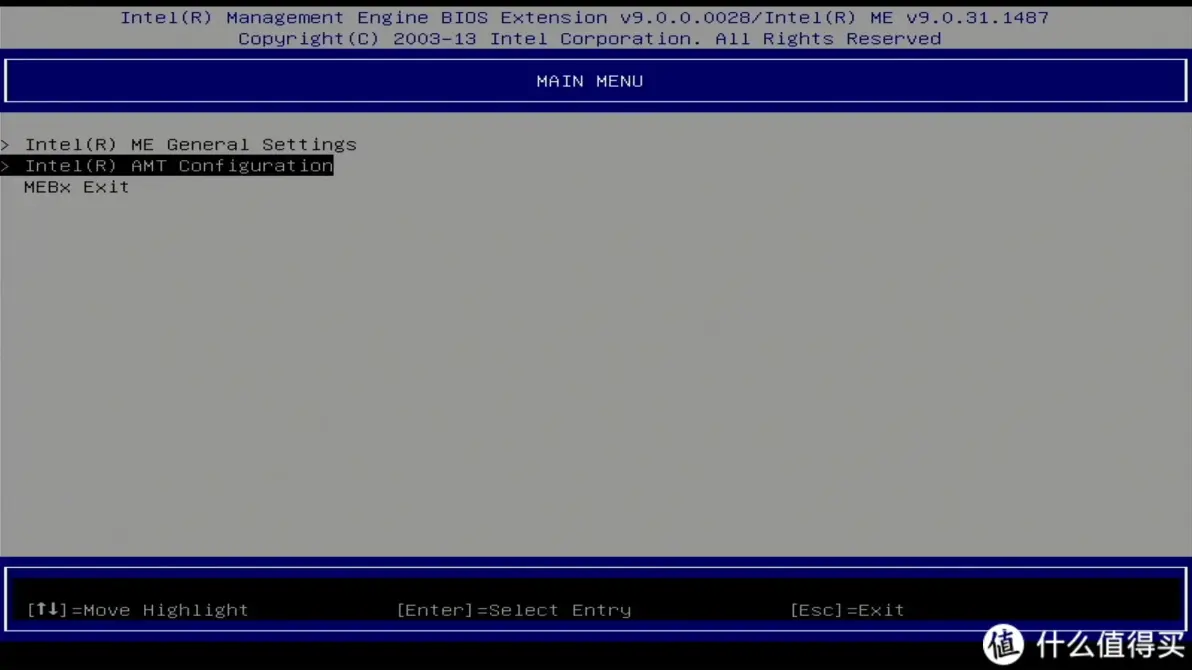Click the blue MAIN MENU title bar

pos(590,81)
